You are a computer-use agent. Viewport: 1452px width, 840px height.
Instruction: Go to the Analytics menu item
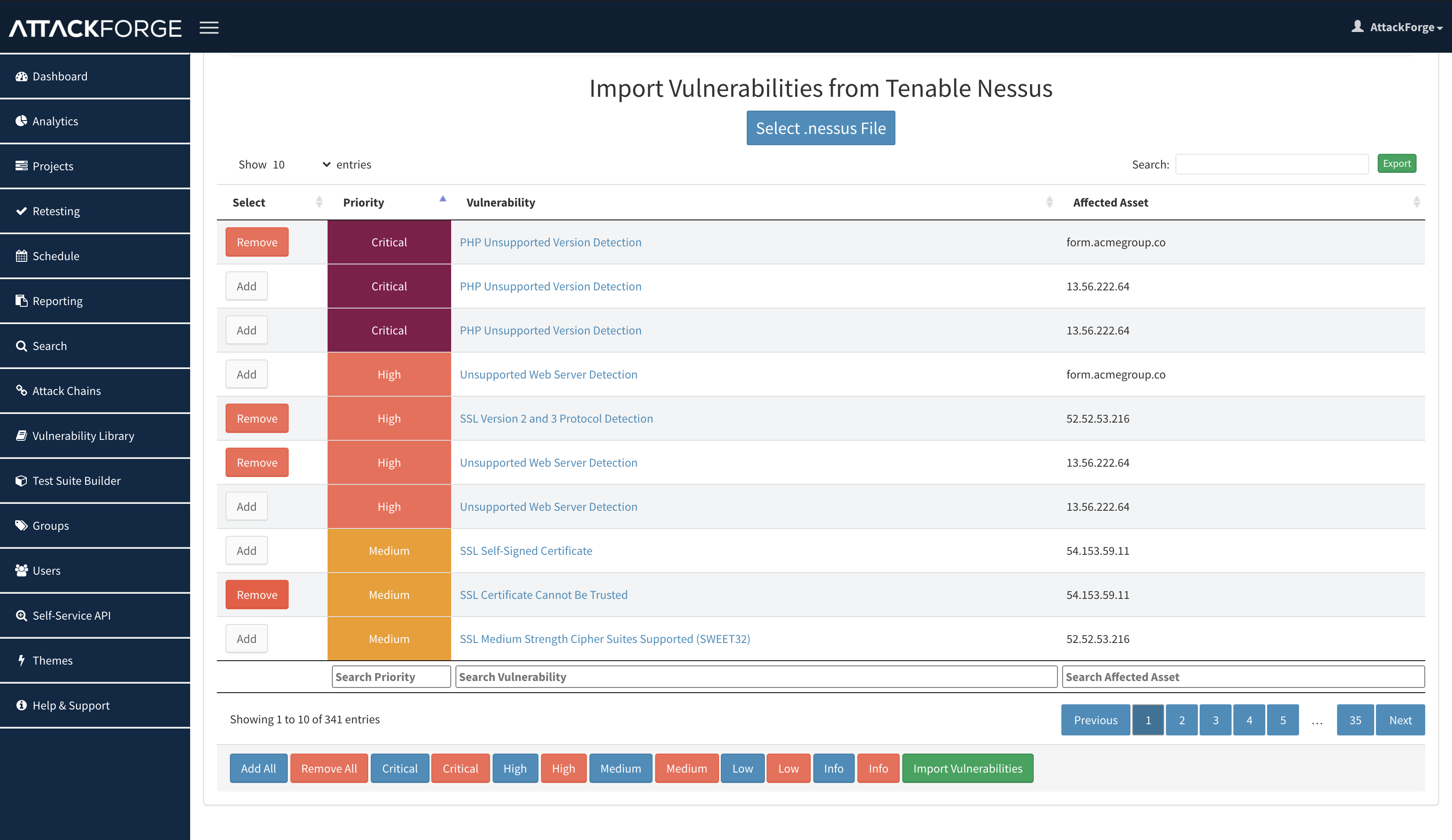pos(95,121)
